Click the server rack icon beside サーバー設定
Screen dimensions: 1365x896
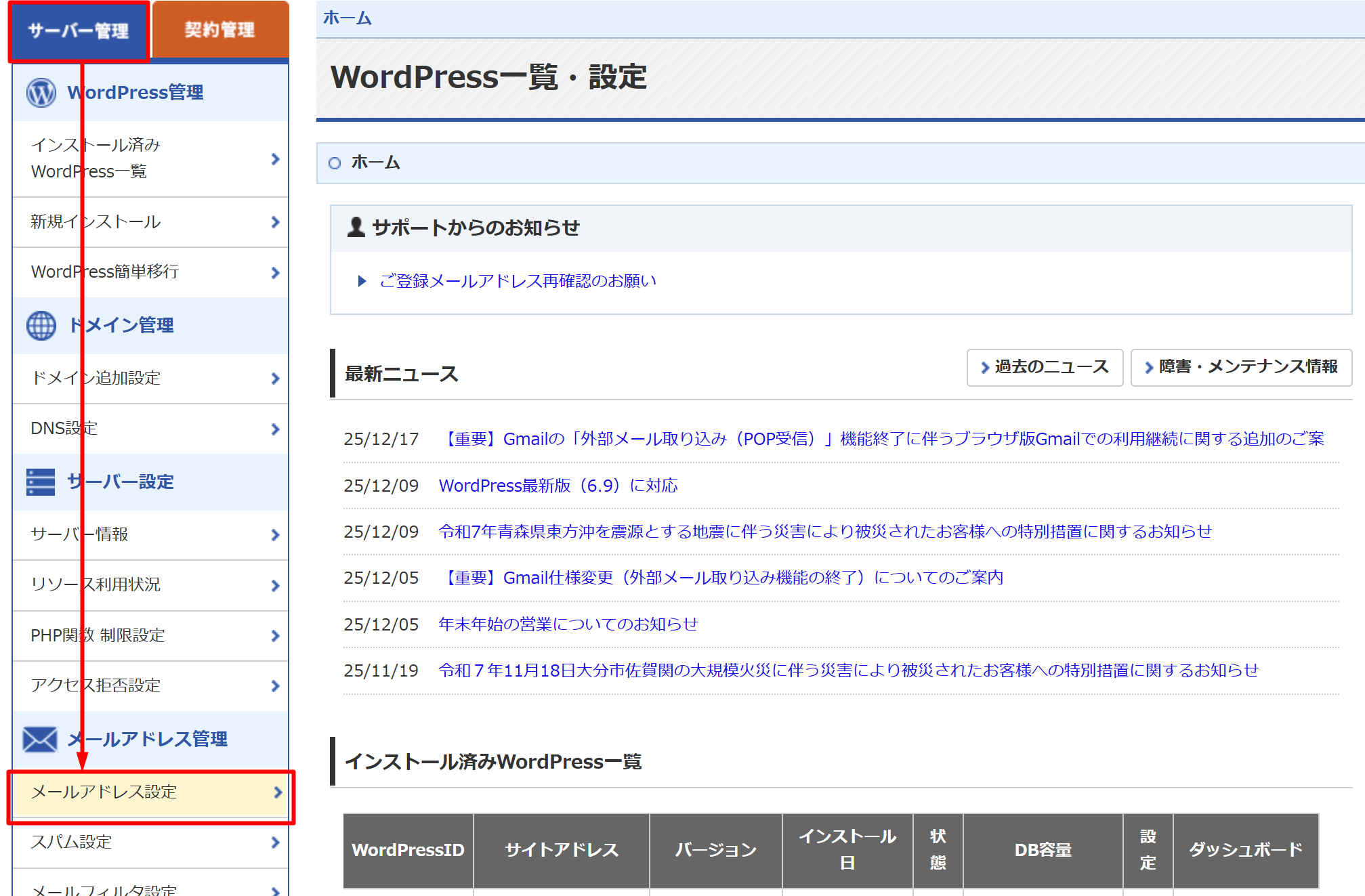click(x=41, y=482)
